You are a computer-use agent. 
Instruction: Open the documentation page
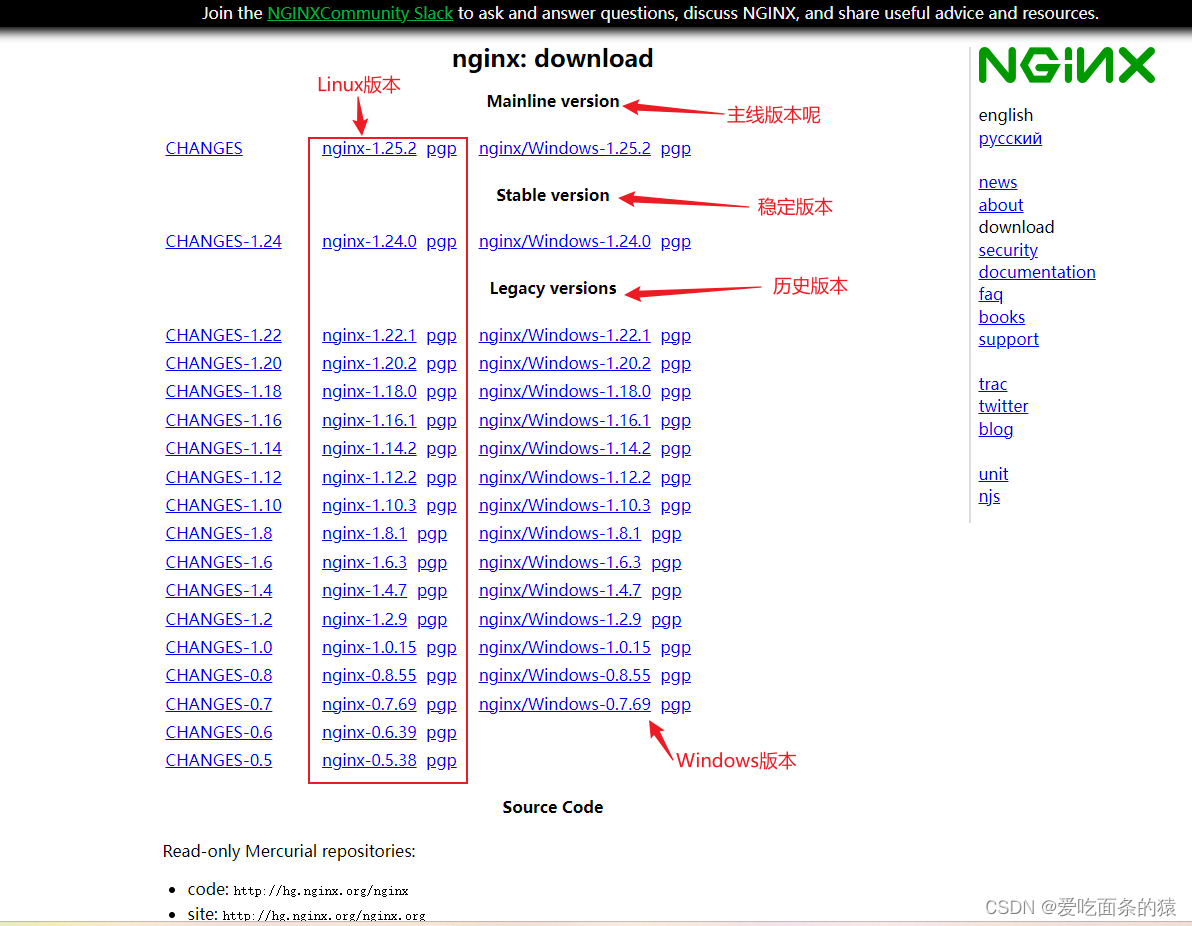(1037, 271)
